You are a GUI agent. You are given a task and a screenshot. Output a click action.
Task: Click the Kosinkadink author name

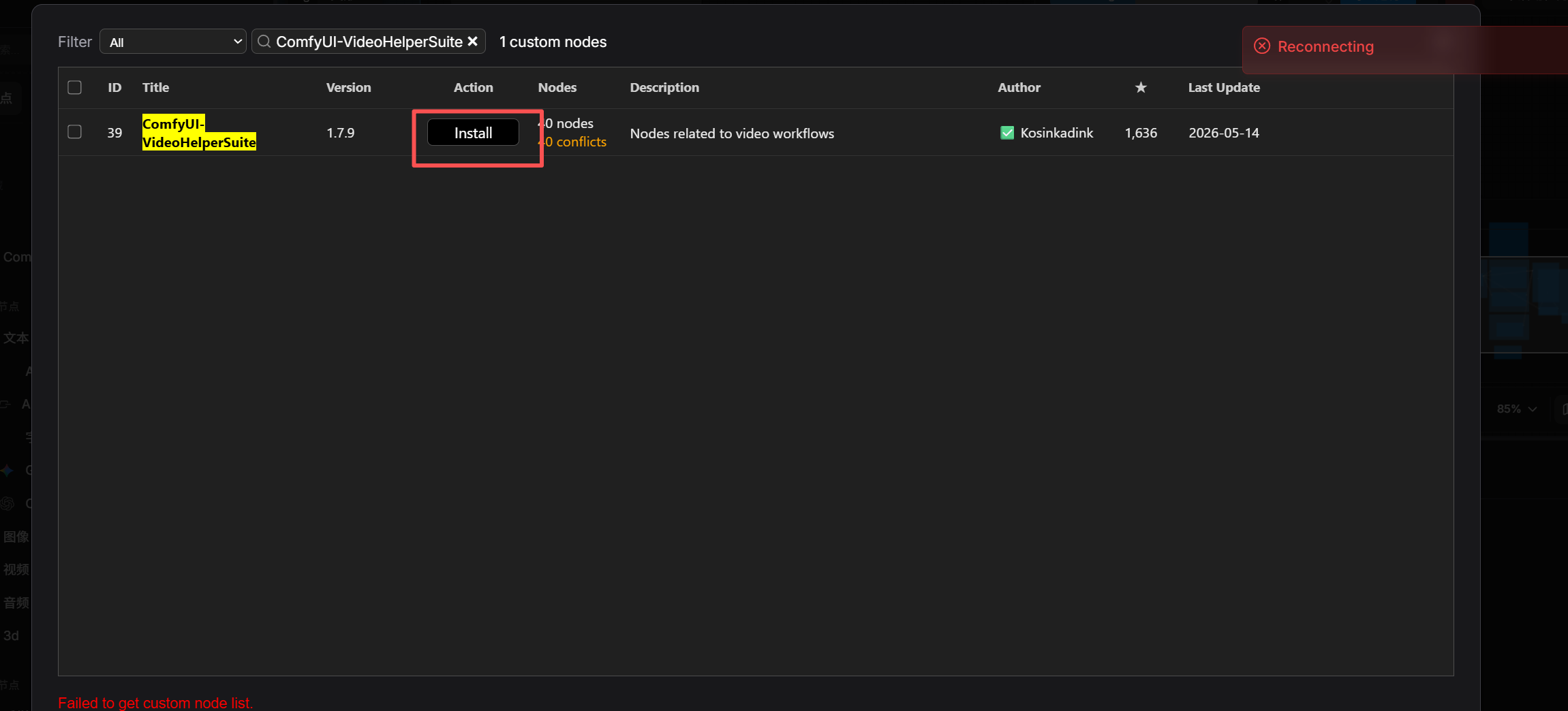pos(1057,133)
